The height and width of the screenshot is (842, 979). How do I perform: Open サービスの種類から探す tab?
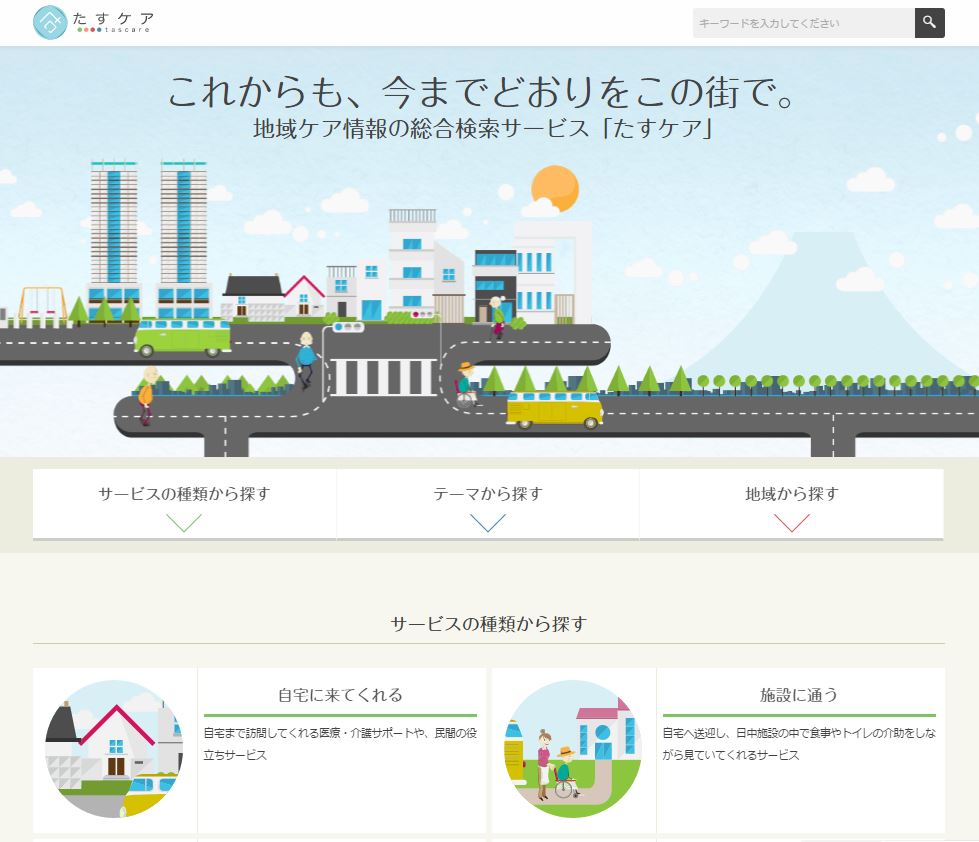184,504
